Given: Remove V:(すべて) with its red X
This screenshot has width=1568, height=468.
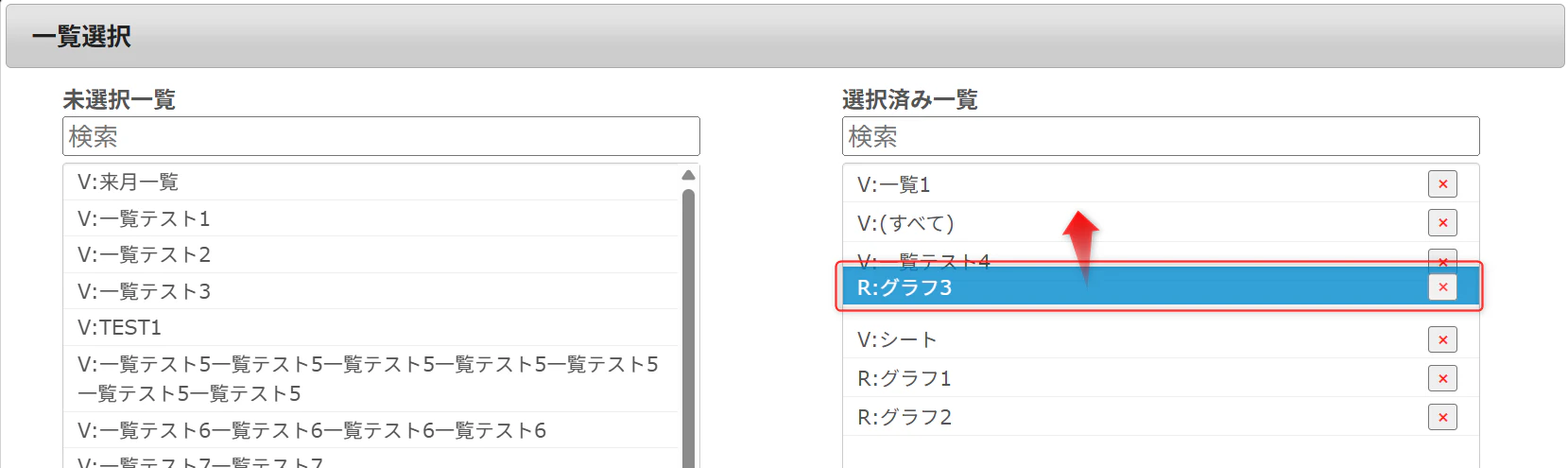Looking at the screenshot, I should [1442, 223].
